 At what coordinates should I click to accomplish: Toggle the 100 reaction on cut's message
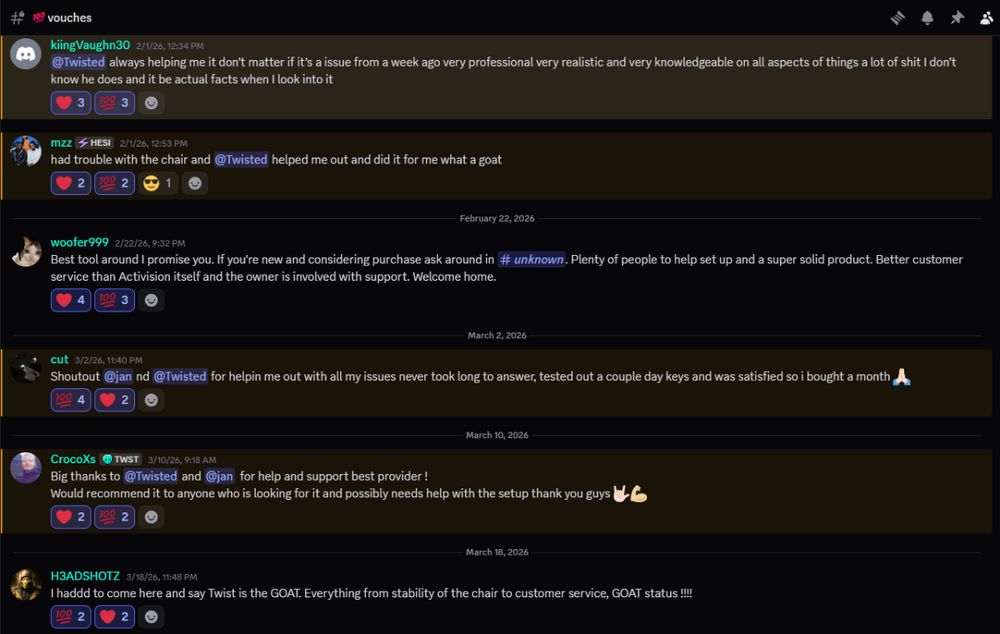(71, 400)
